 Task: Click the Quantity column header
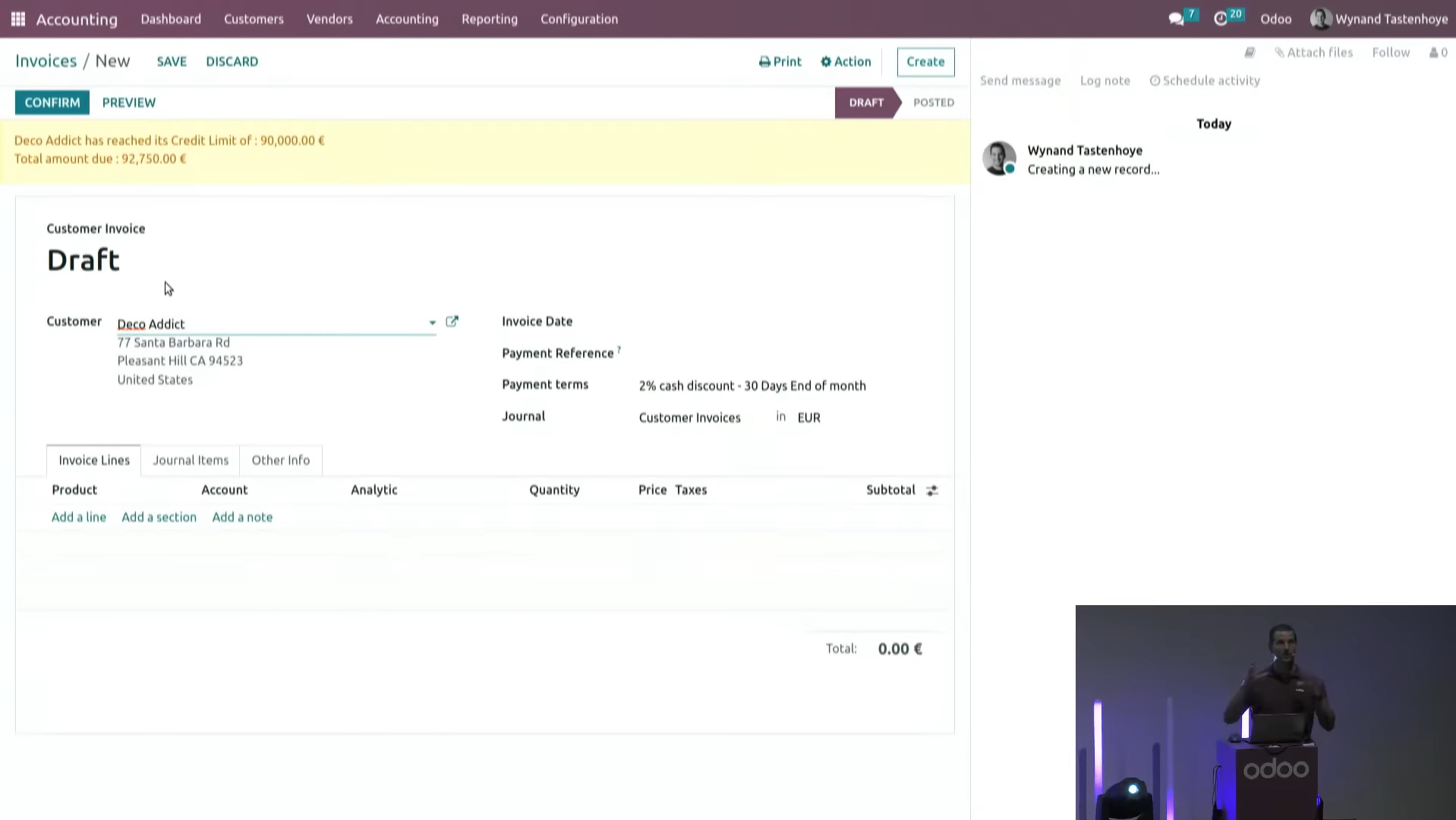pos(554,490)
